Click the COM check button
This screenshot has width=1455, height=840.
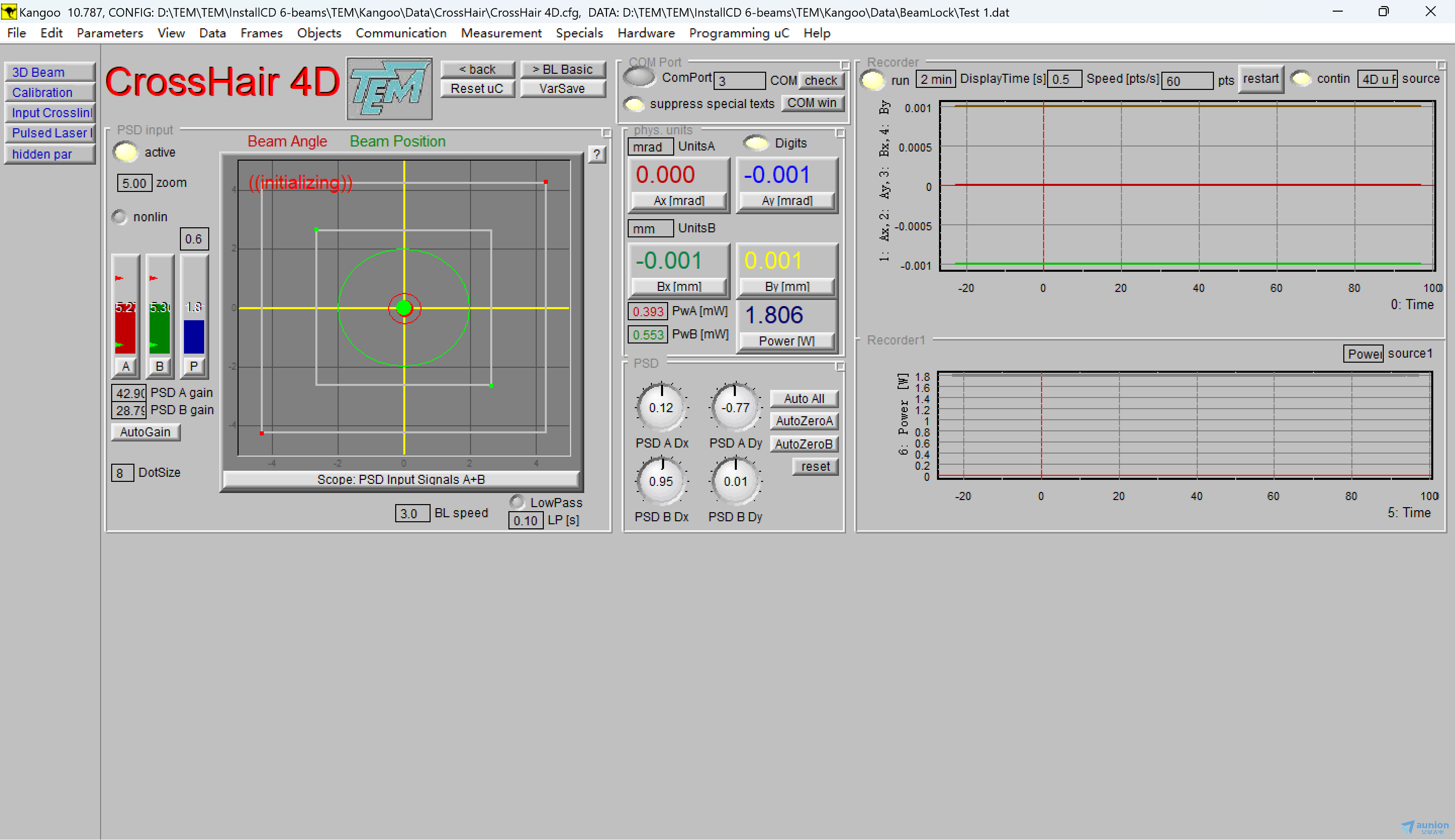click(x=821, y=80)
